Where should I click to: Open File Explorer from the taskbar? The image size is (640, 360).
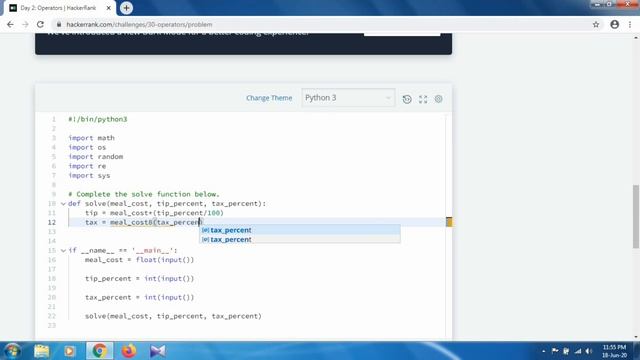[42, 351]
